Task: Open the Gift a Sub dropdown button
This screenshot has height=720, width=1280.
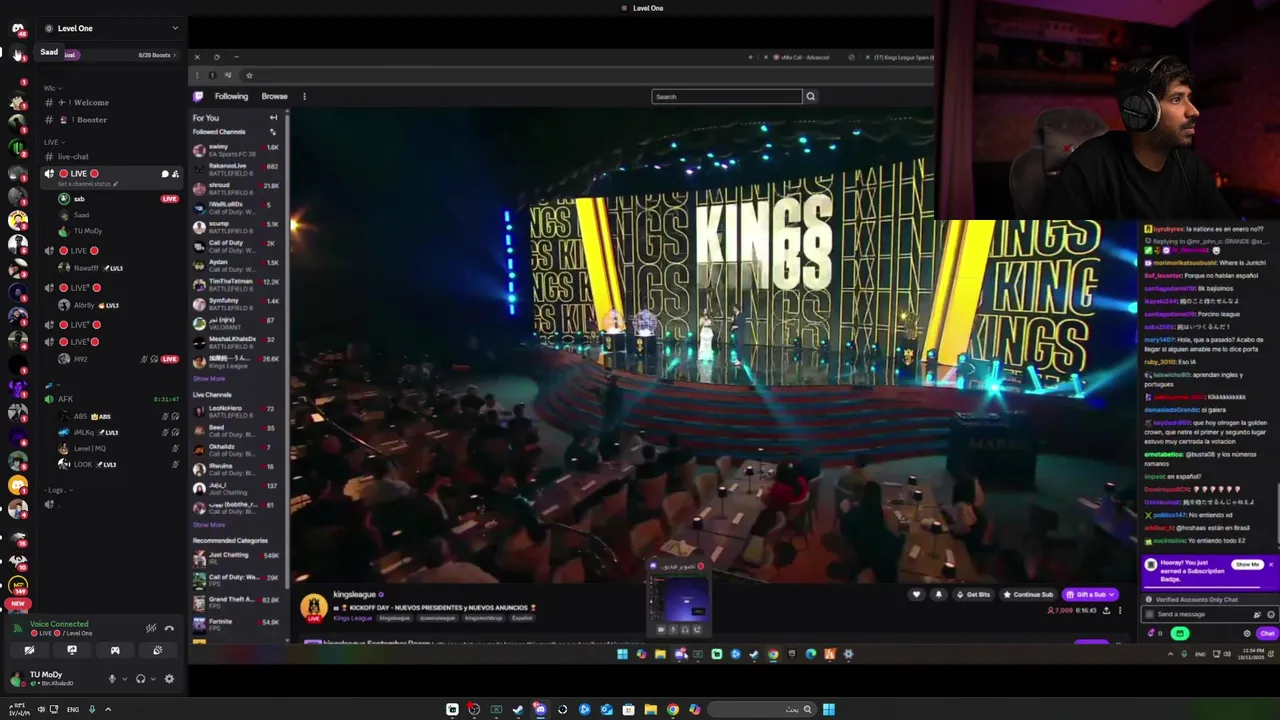Action: pyautogui.click(x=1090, y=595)
